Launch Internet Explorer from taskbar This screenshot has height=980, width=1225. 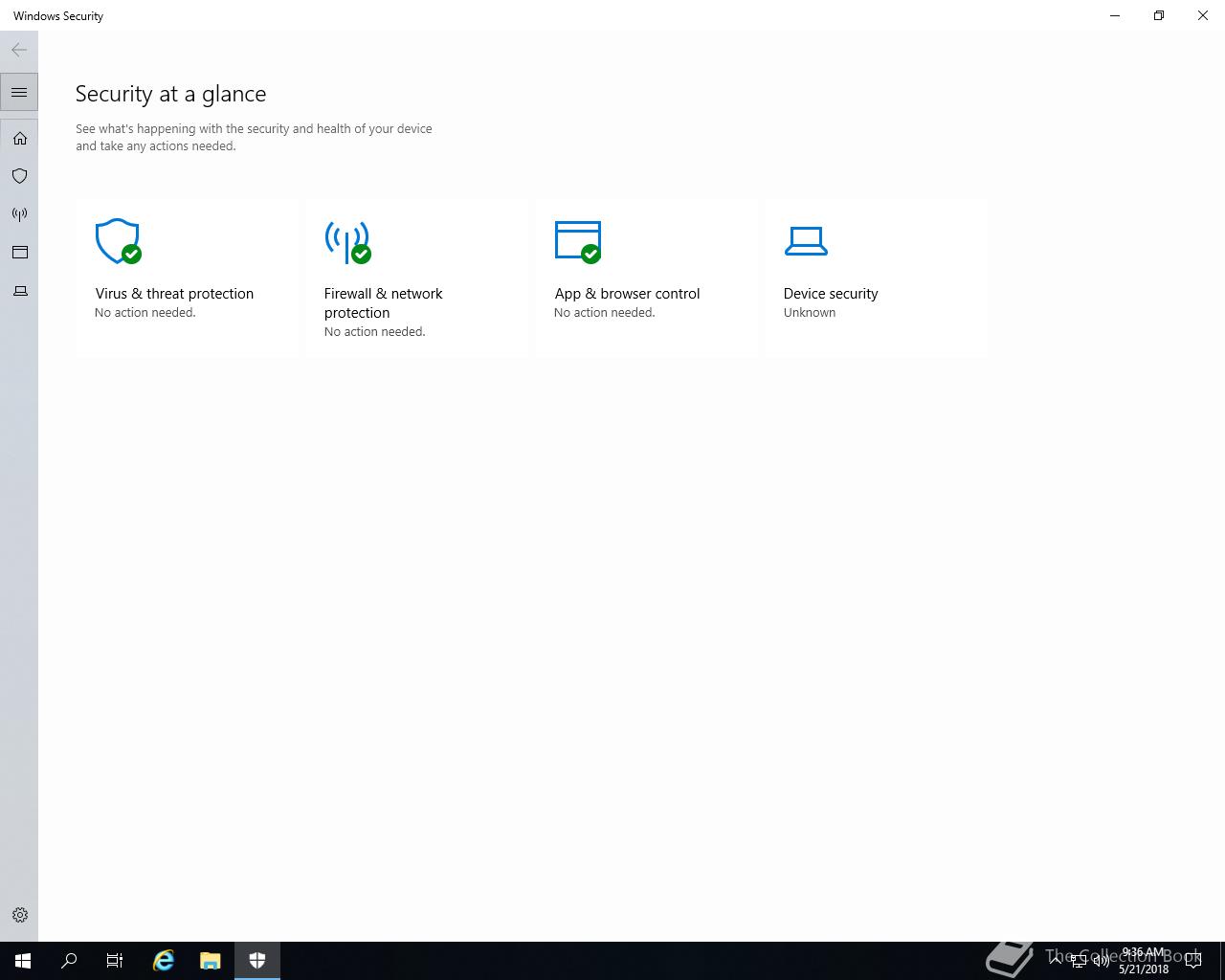coord(164,961)
